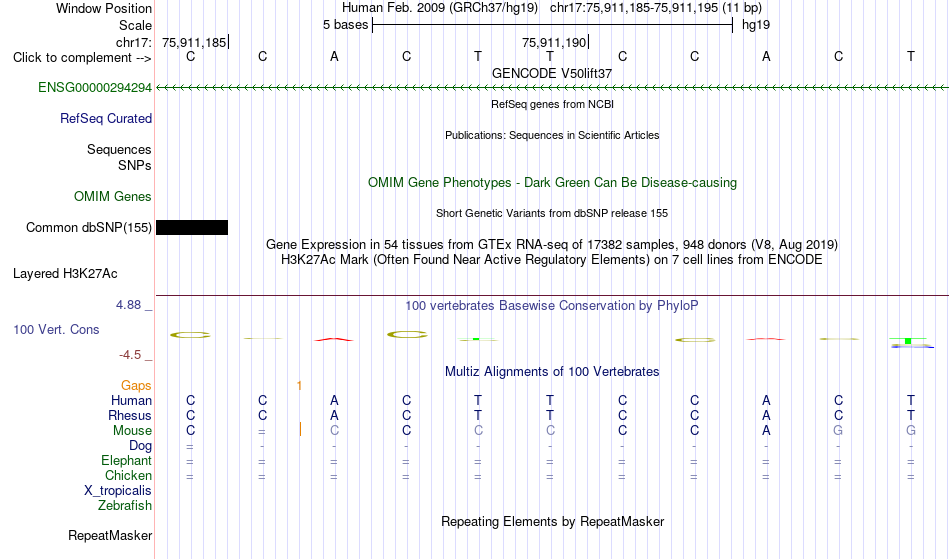Click the hg19 scale bar label

click(756, 25)
